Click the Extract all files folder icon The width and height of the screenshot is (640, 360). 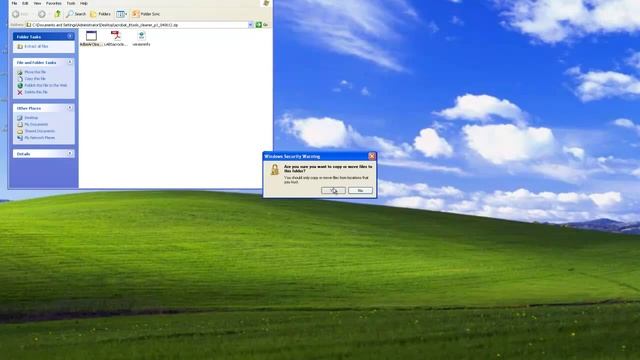click(x=20, y=47)
